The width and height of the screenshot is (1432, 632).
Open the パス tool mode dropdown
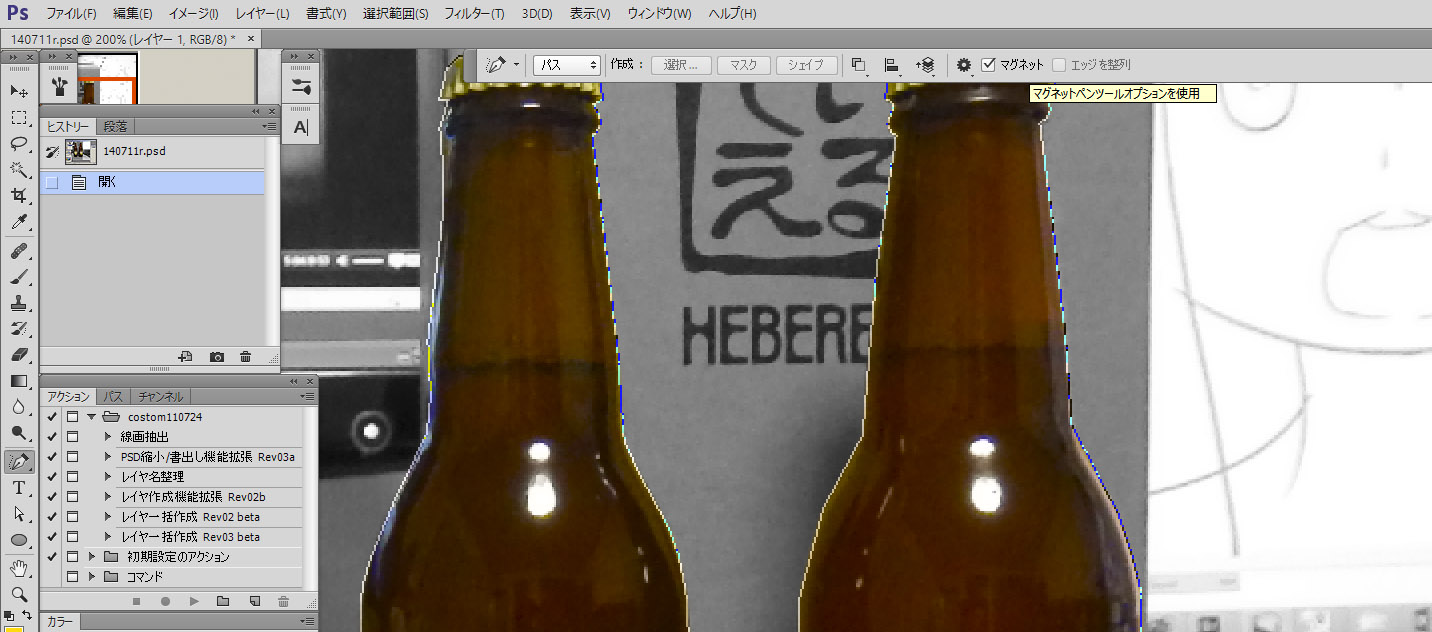[x=566, y=65]
